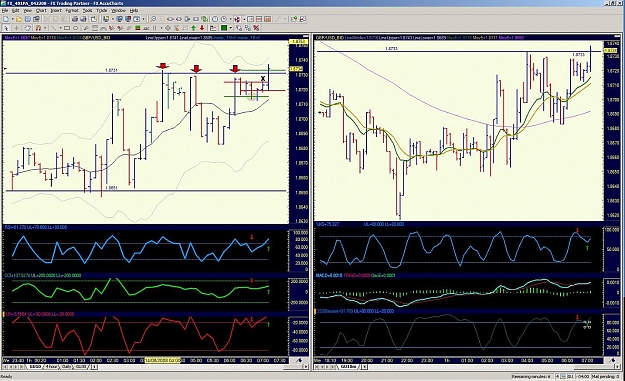Screen dimensions: 625x381
Task: Click the Remaining minutes status bar field
Action: 532,376
